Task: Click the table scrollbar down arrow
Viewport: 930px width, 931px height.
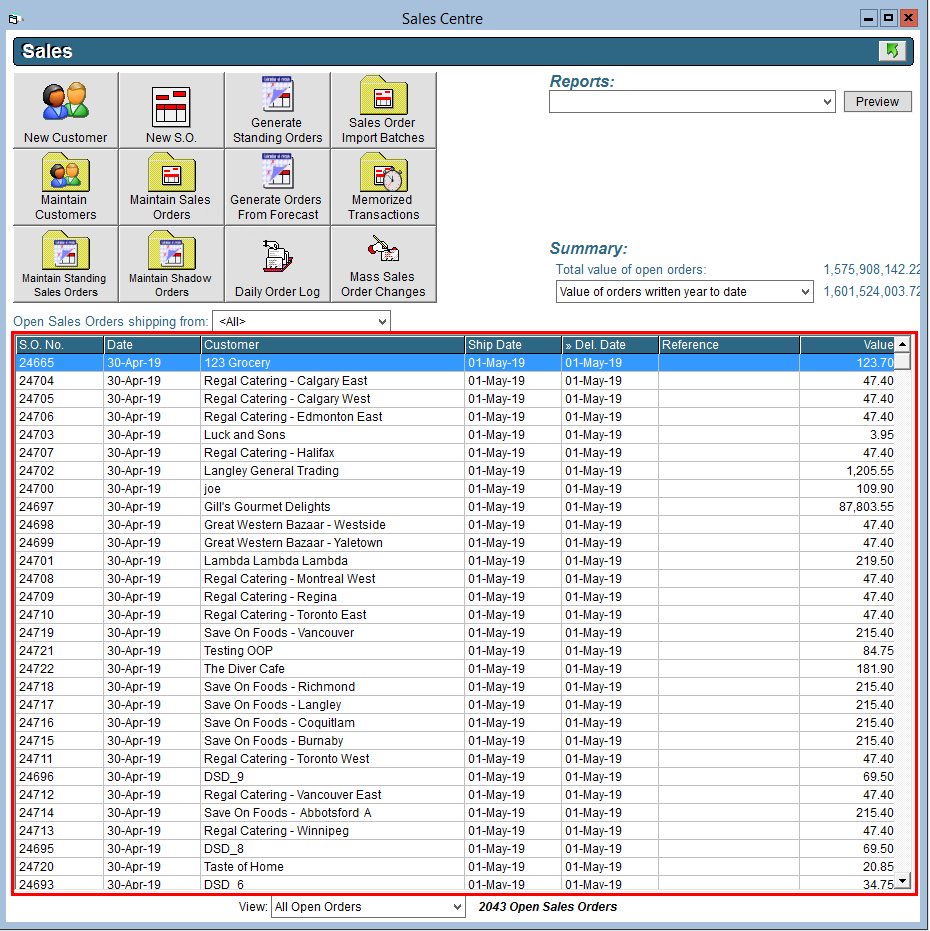Action: click(902, 881)
